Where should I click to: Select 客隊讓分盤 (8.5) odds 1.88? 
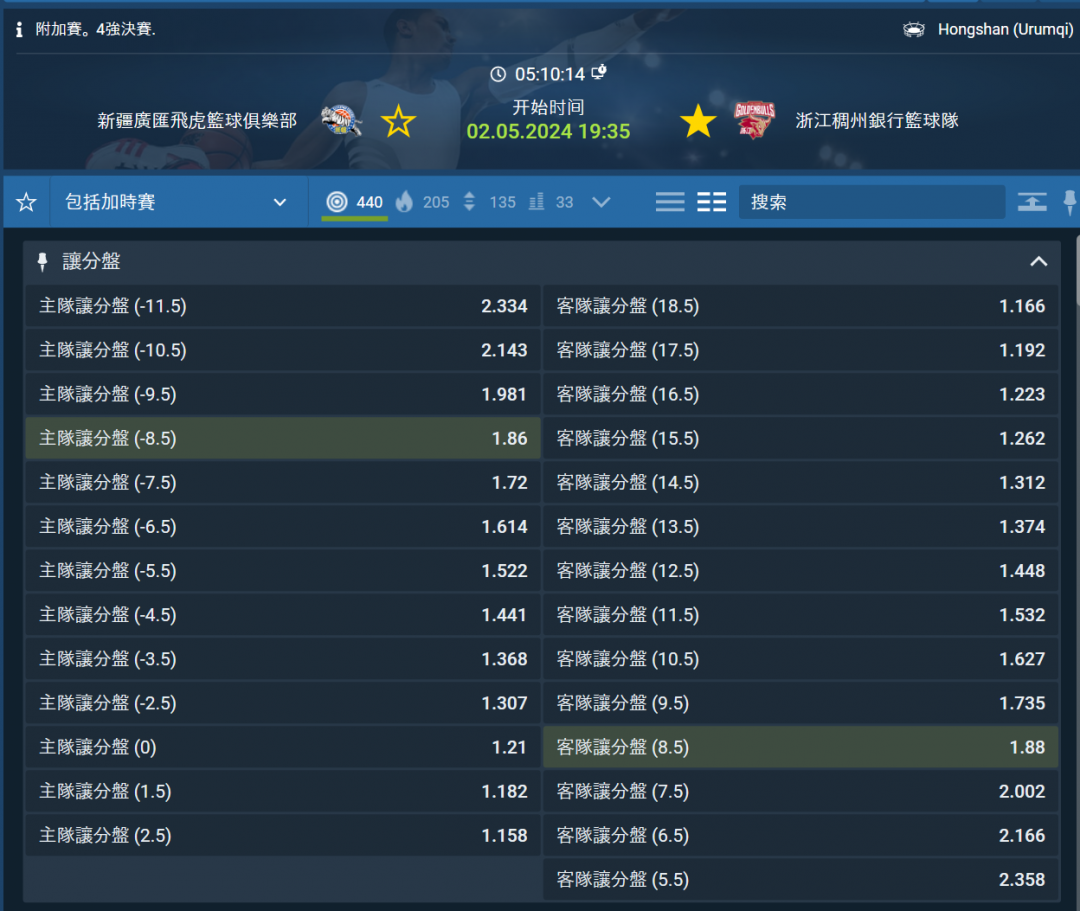pos(800,747)
